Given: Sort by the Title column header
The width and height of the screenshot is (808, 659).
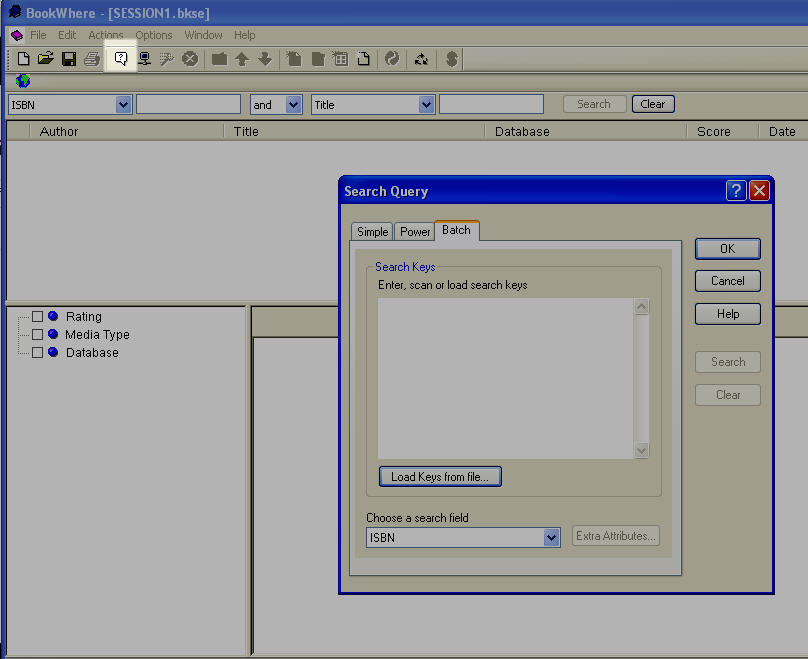Looking at the screenshot, I should tap(355, 131).
